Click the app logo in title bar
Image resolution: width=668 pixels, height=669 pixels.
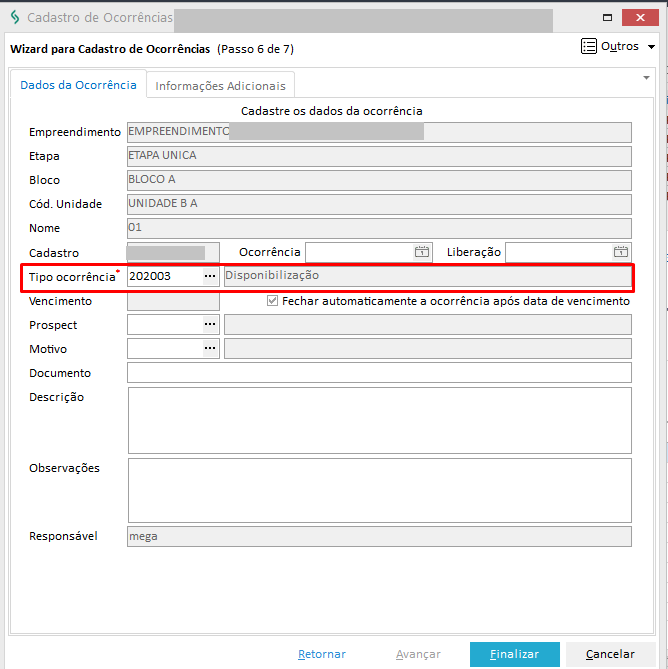14,18
